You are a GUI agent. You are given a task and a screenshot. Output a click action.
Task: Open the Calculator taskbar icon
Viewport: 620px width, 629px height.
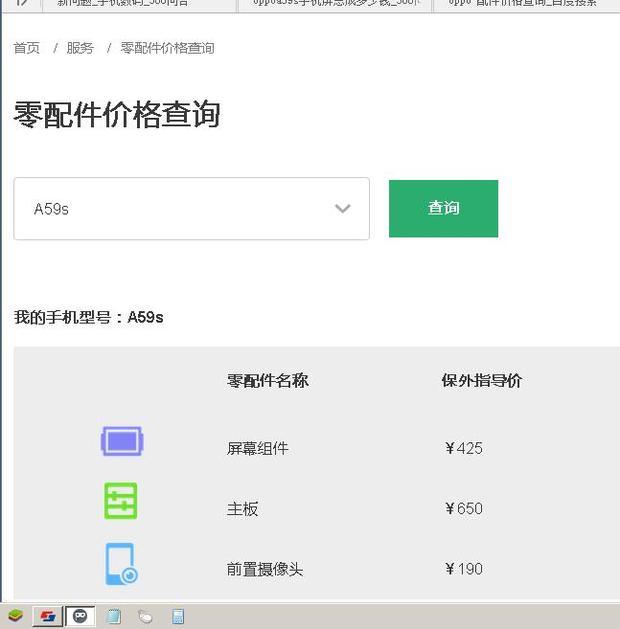[x=178, y=617]
